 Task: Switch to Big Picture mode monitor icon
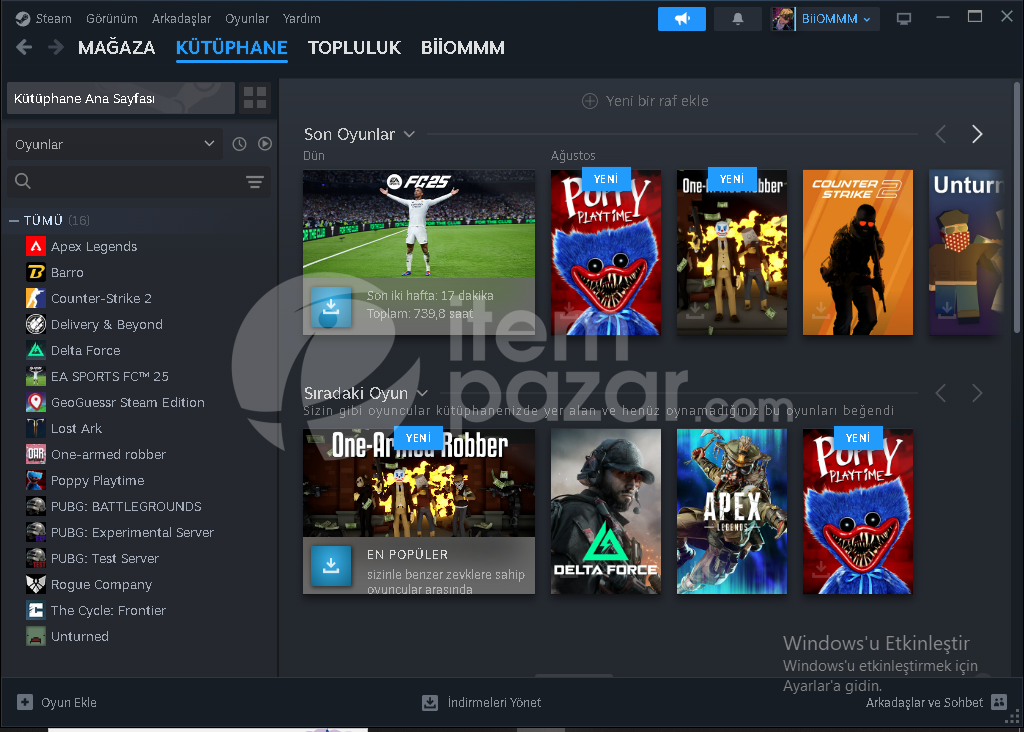point(904,19)
